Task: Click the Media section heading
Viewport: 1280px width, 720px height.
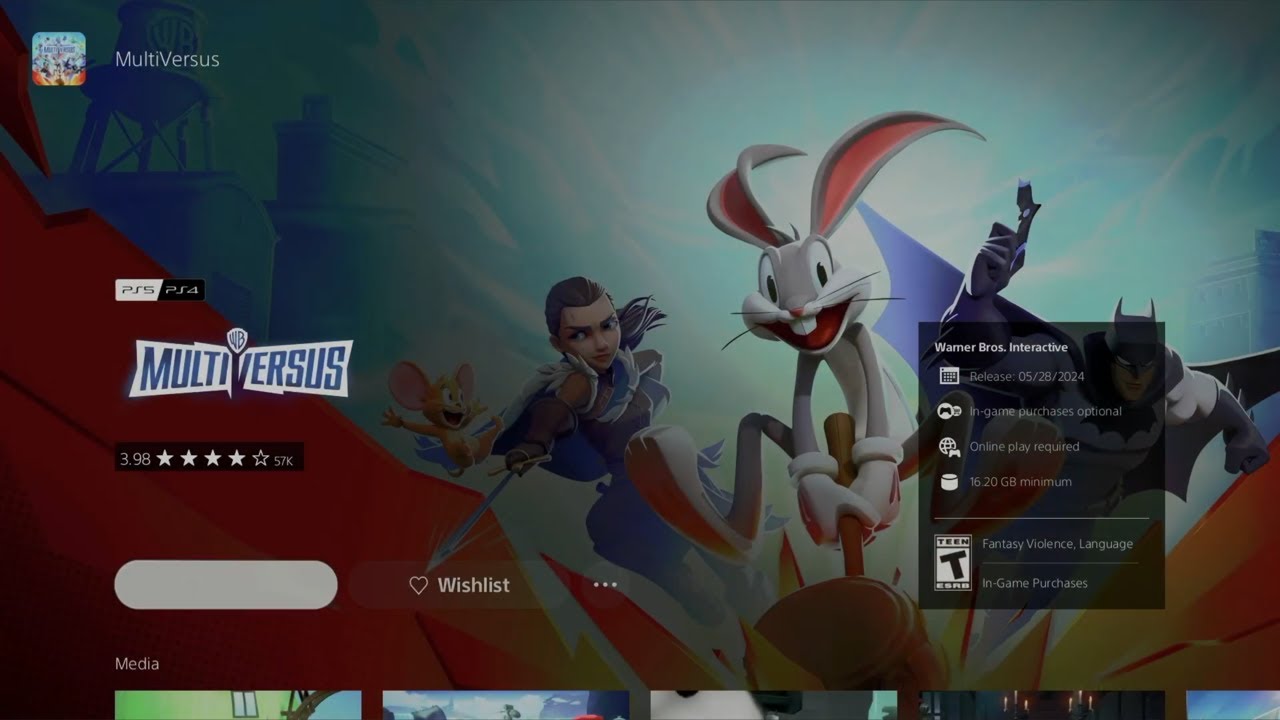Action: 137,664
